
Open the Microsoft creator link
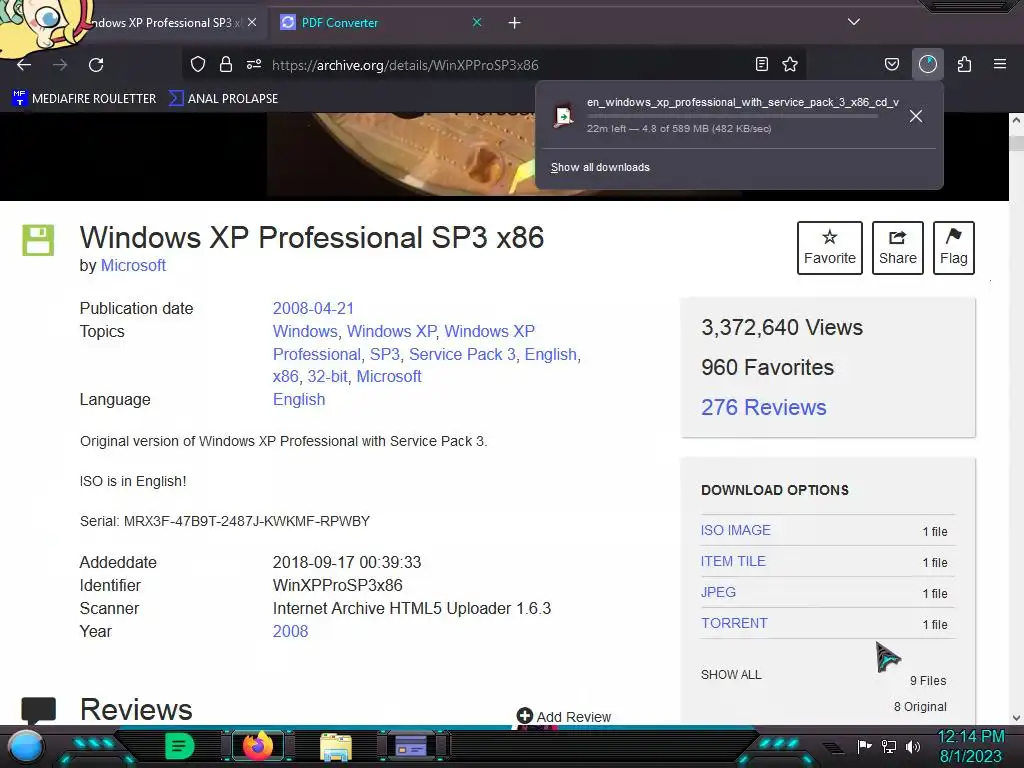click(133, 265)
